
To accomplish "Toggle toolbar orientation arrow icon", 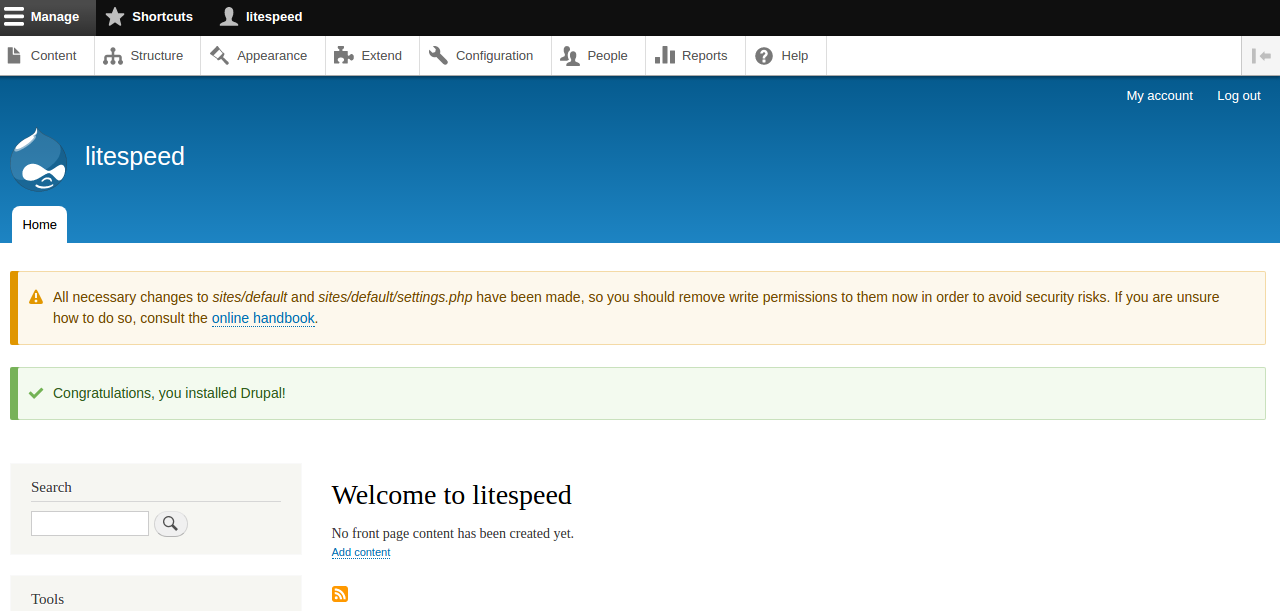I will pos(1261,56).
